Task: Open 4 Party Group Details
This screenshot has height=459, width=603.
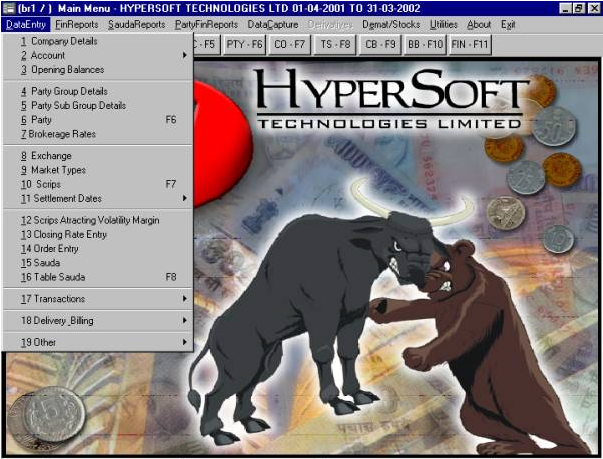Action: [98, 91]
